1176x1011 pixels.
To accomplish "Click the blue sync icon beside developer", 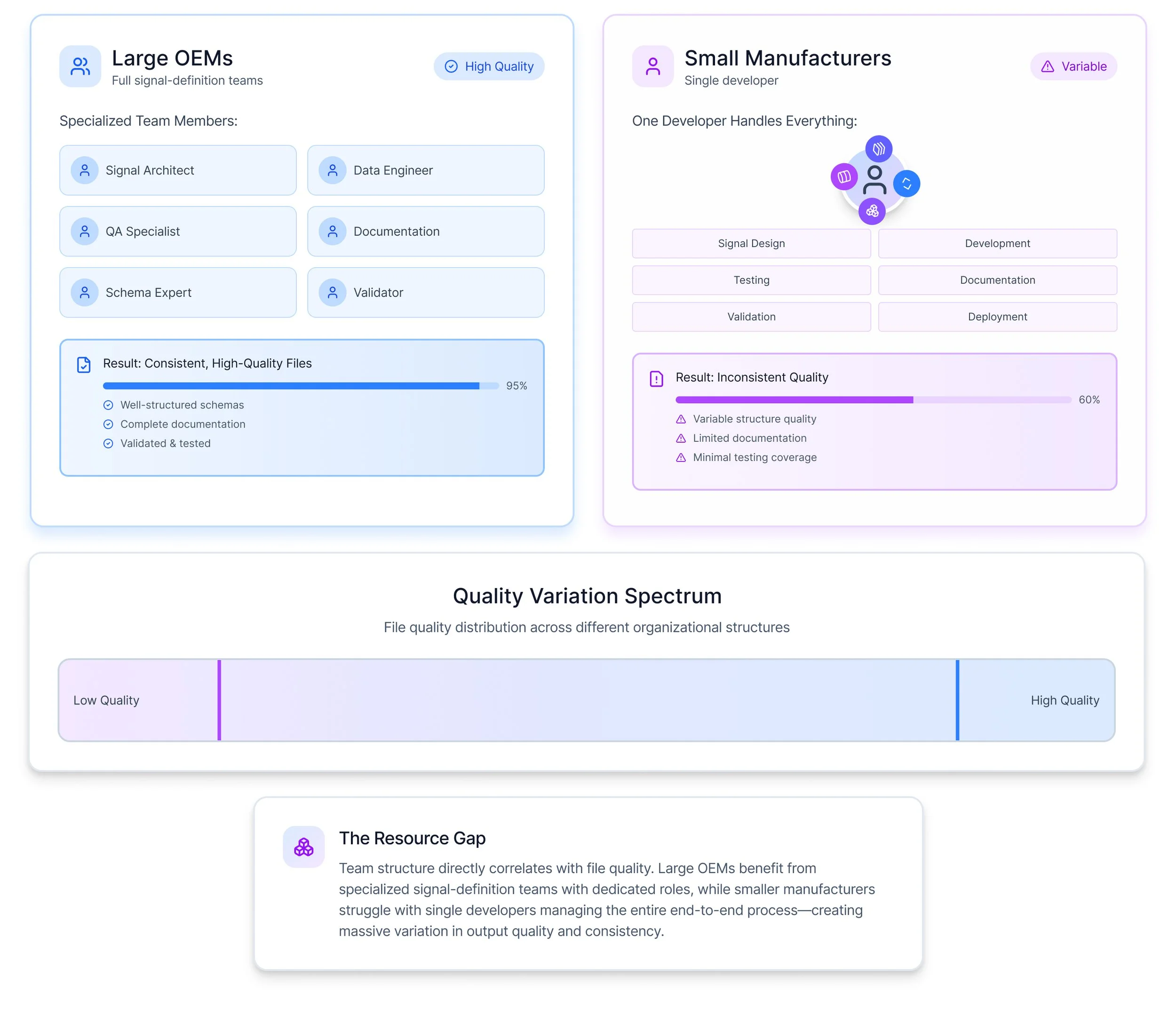I will coord(906,183).
